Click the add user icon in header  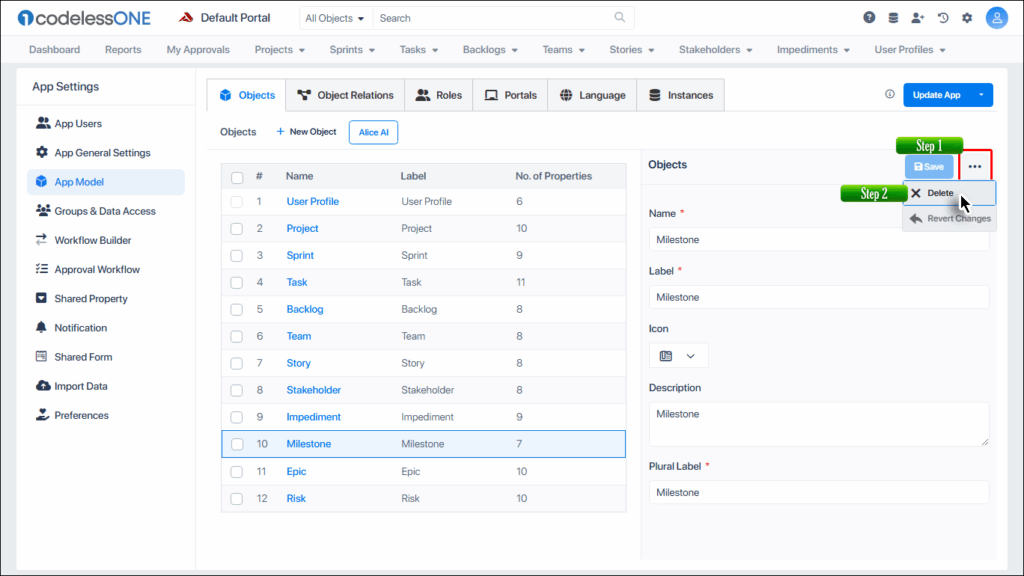point(918,18)
